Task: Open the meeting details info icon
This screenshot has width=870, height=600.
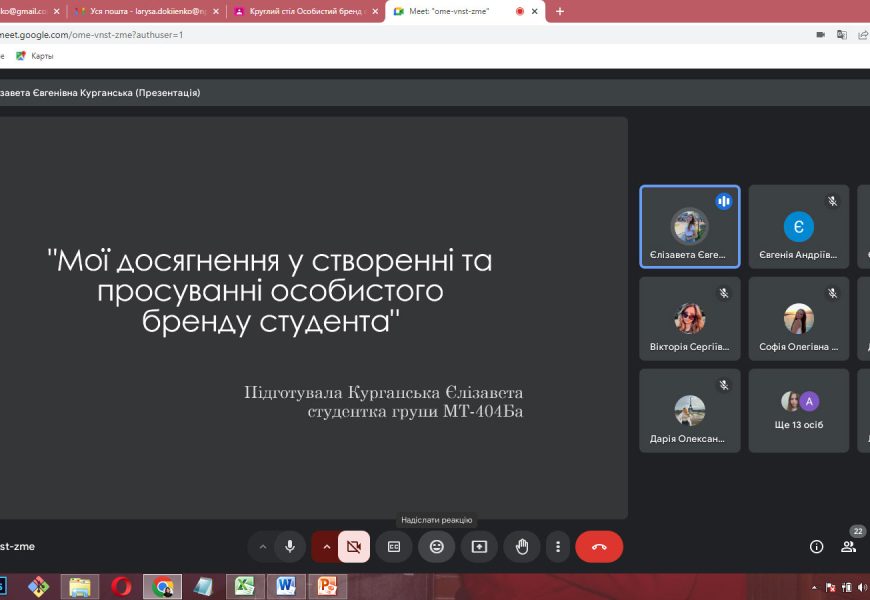Action: tap(816, 547)
